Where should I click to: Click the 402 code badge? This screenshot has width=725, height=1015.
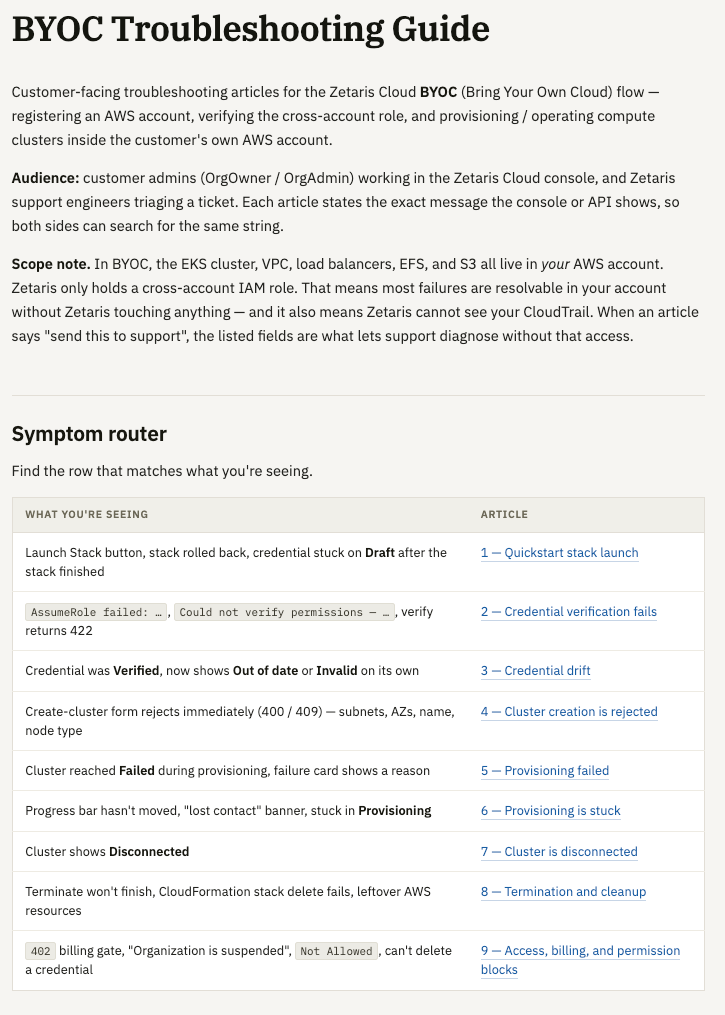pyautogui.click(x=40, y=951)
